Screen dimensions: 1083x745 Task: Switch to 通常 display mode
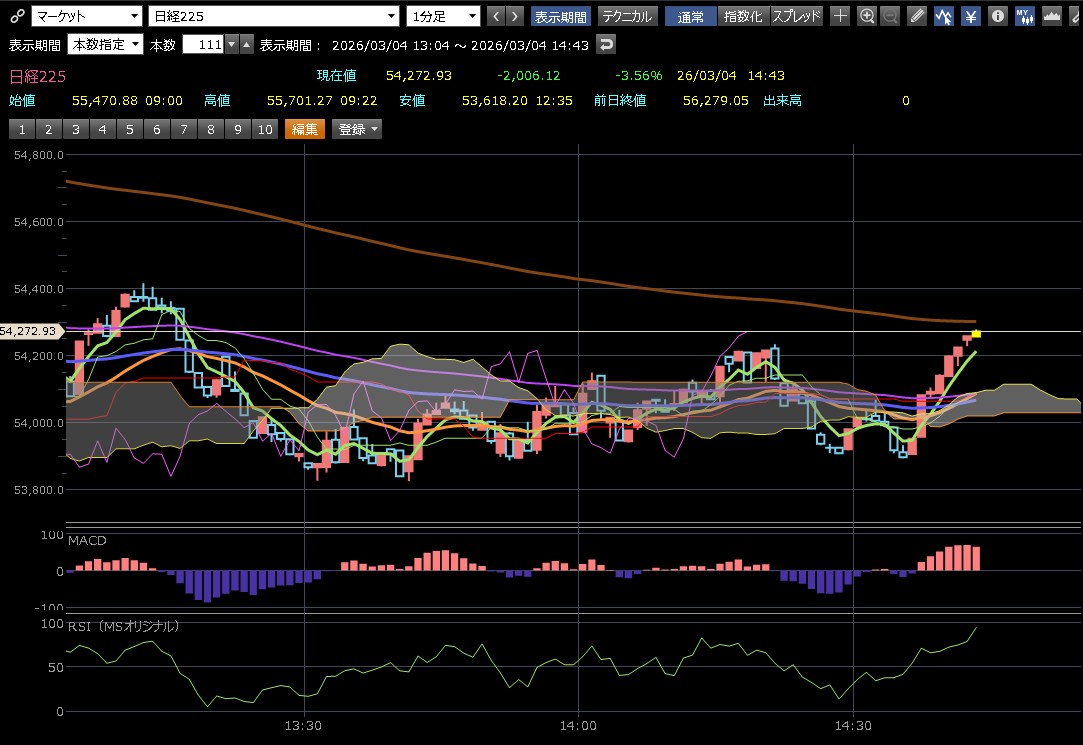click(x=690, y=16)
